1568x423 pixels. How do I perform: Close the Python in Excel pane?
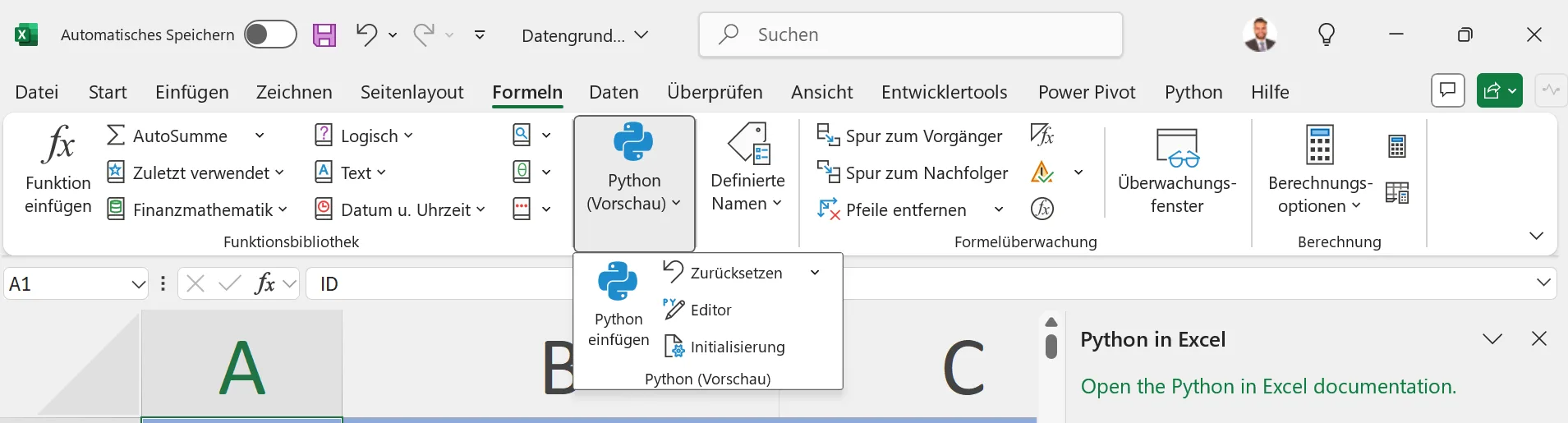click(1538, 338)
